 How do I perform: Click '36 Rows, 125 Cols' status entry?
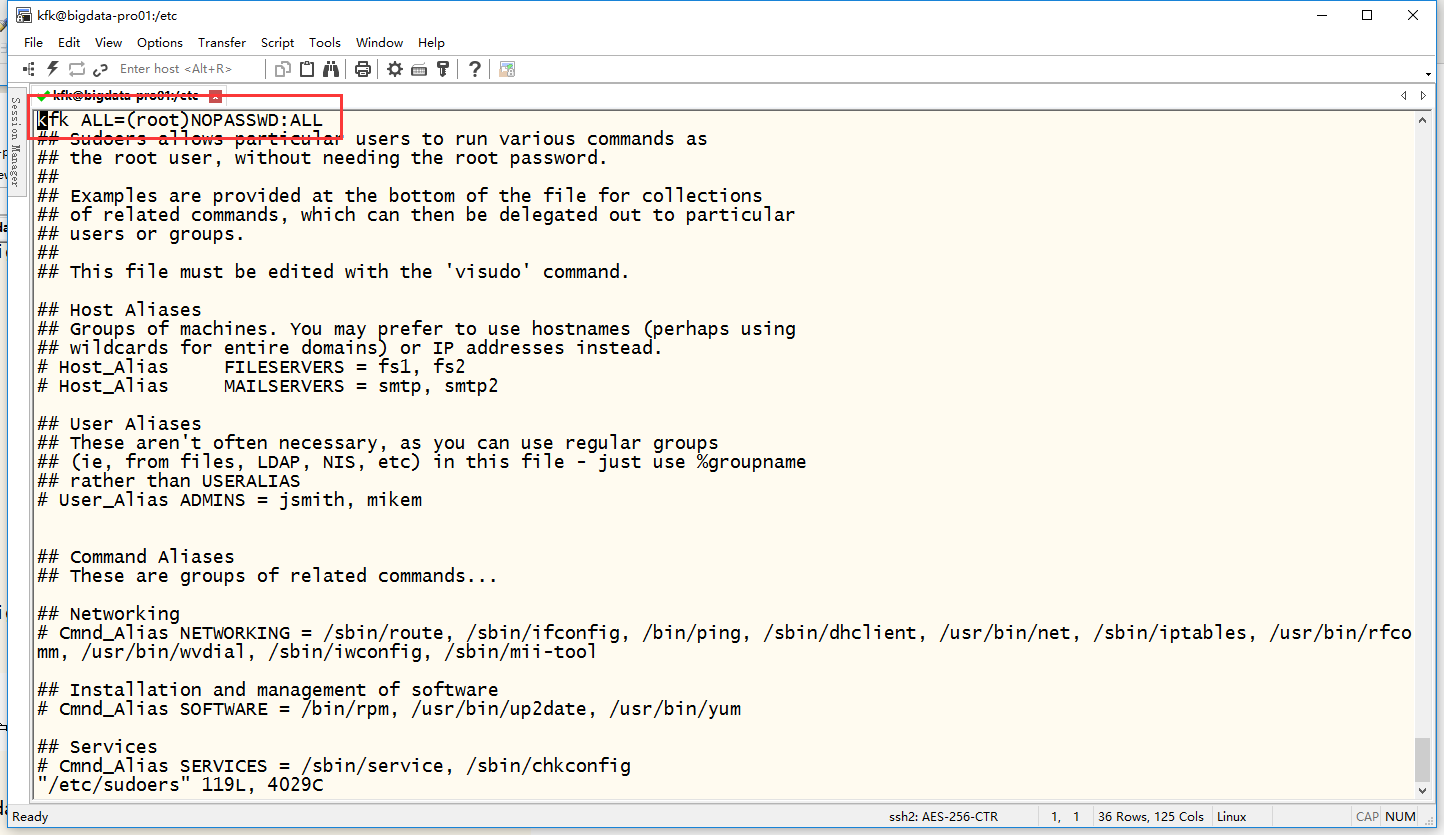tap(1150, 817)
